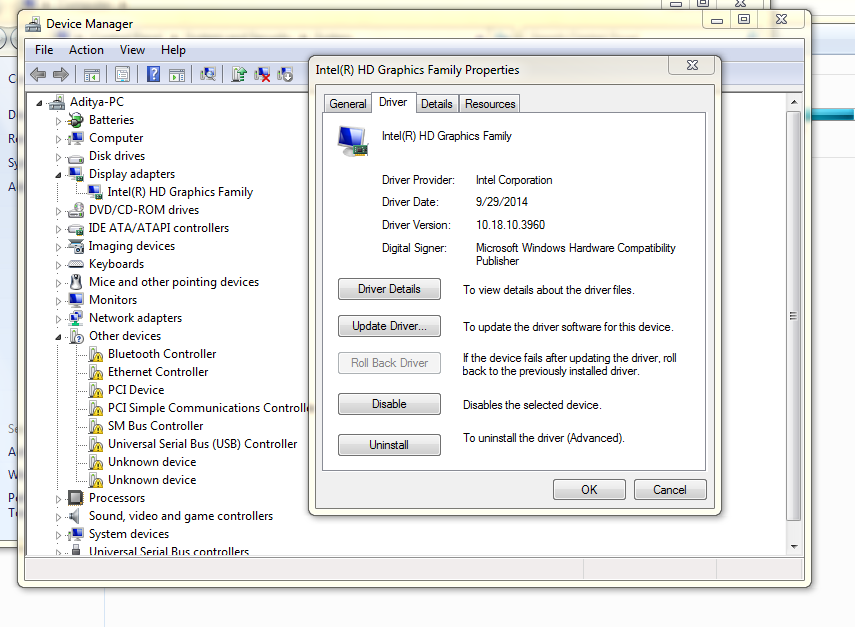The width and height of the screenshot is (855, 627).
Task: Click the Update Driver... button
Action: (x=389, y=326)
